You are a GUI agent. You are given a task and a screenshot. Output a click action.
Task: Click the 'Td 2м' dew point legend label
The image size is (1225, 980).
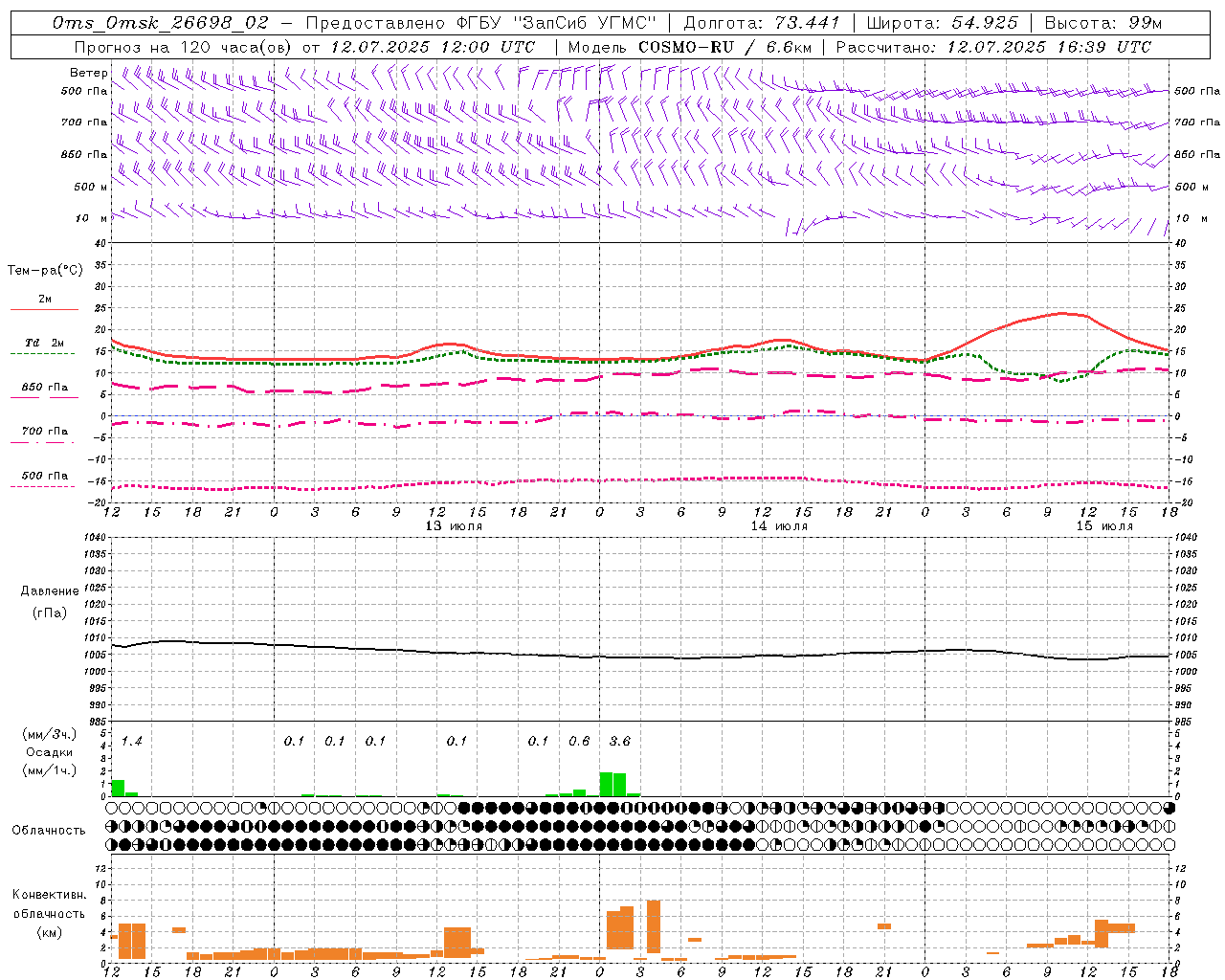click(44, 343)
